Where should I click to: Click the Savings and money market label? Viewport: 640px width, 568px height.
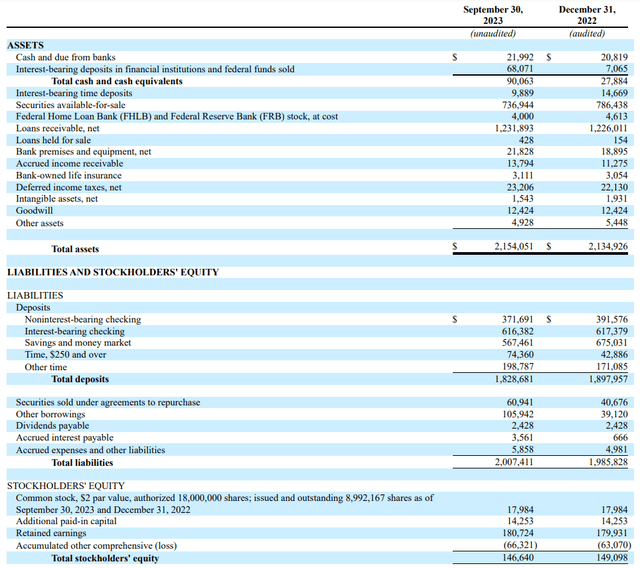[78, 343]
